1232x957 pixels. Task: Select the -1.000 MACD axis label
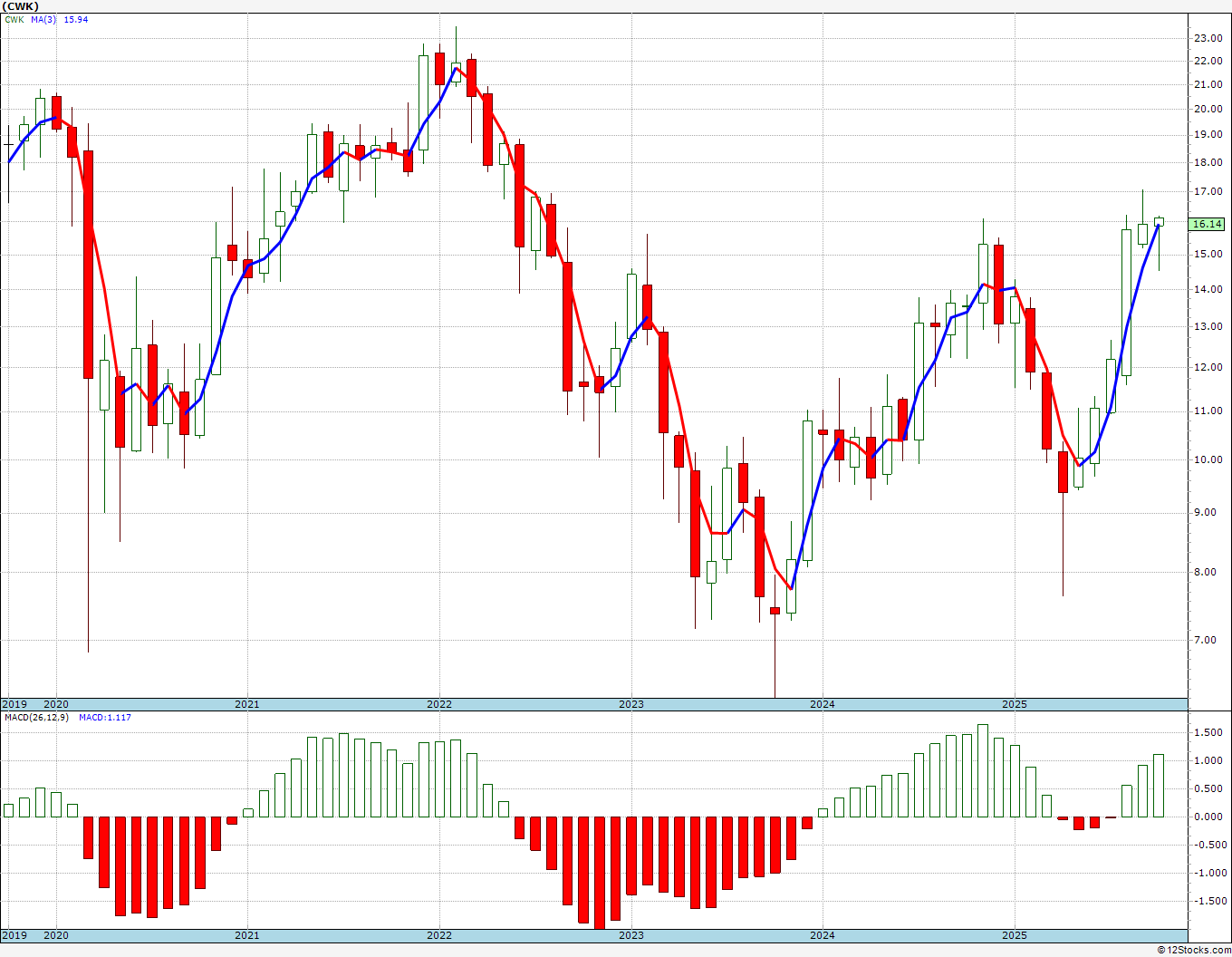[1208, 873]
